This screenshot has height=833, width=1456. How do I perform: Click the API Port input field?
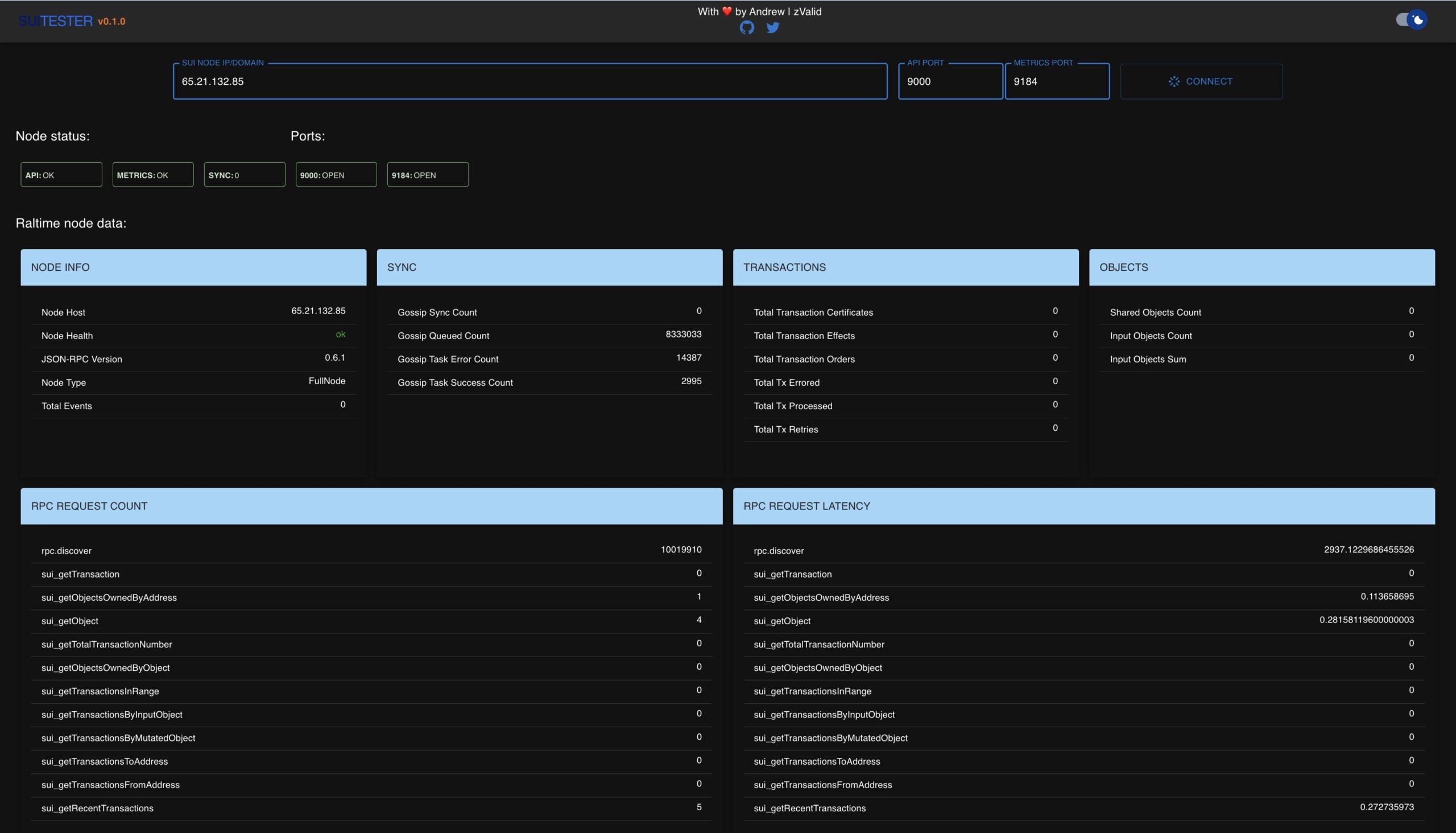[950, 81]
